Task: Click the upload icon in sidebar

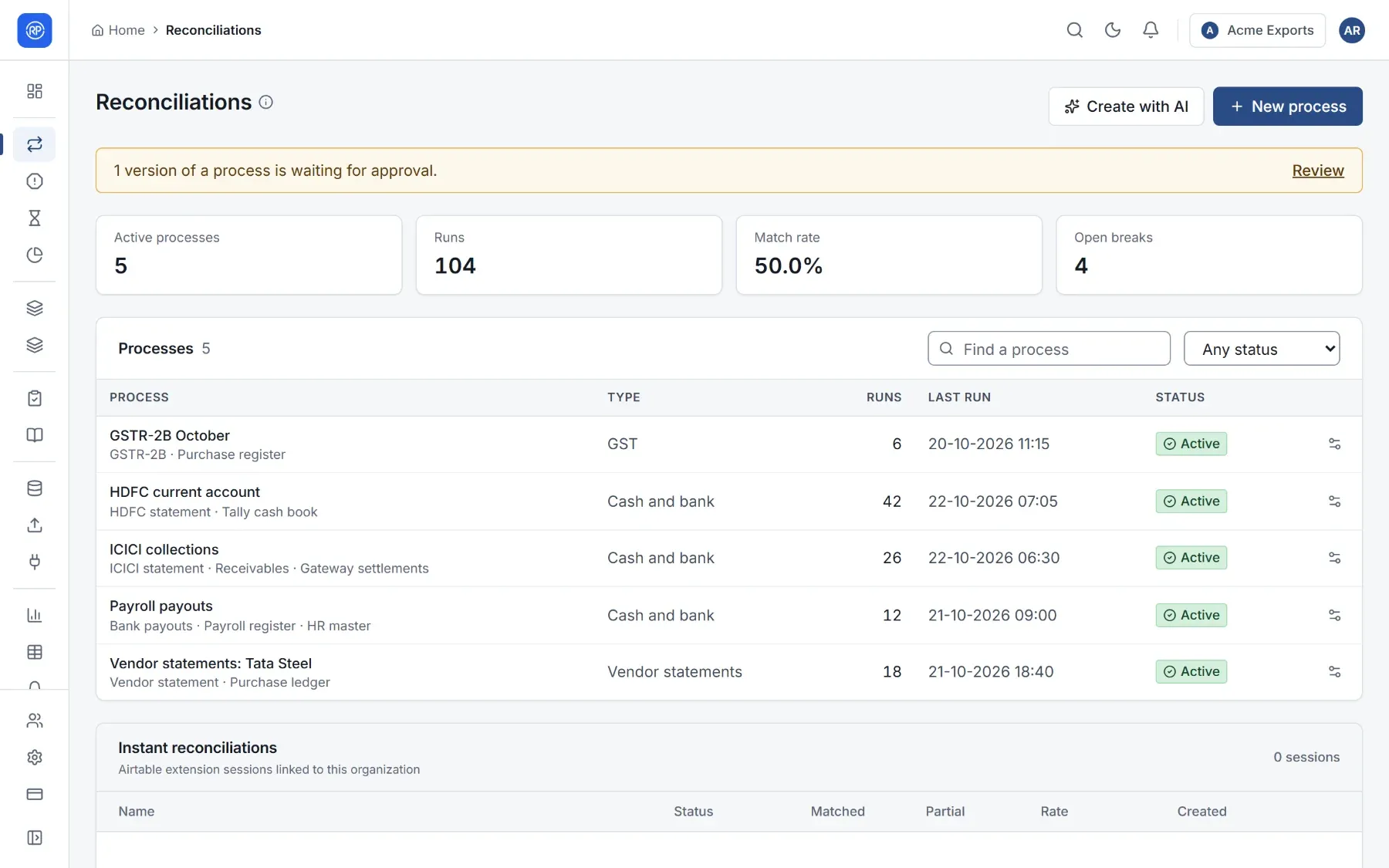Action: 35,525
